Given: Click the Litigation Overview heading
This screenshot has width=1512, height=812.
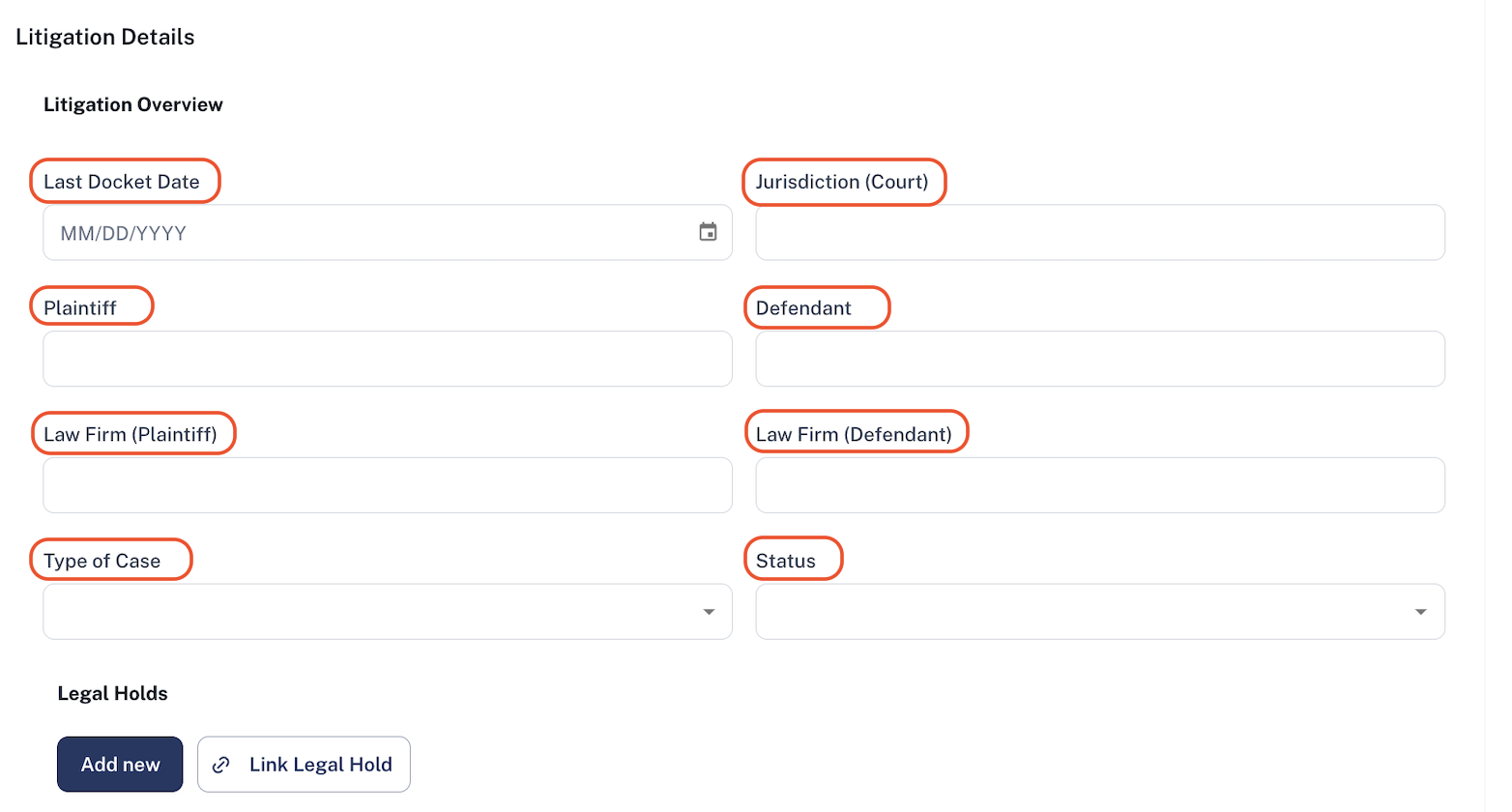Looking at the screenshot, I should [133, 104].
